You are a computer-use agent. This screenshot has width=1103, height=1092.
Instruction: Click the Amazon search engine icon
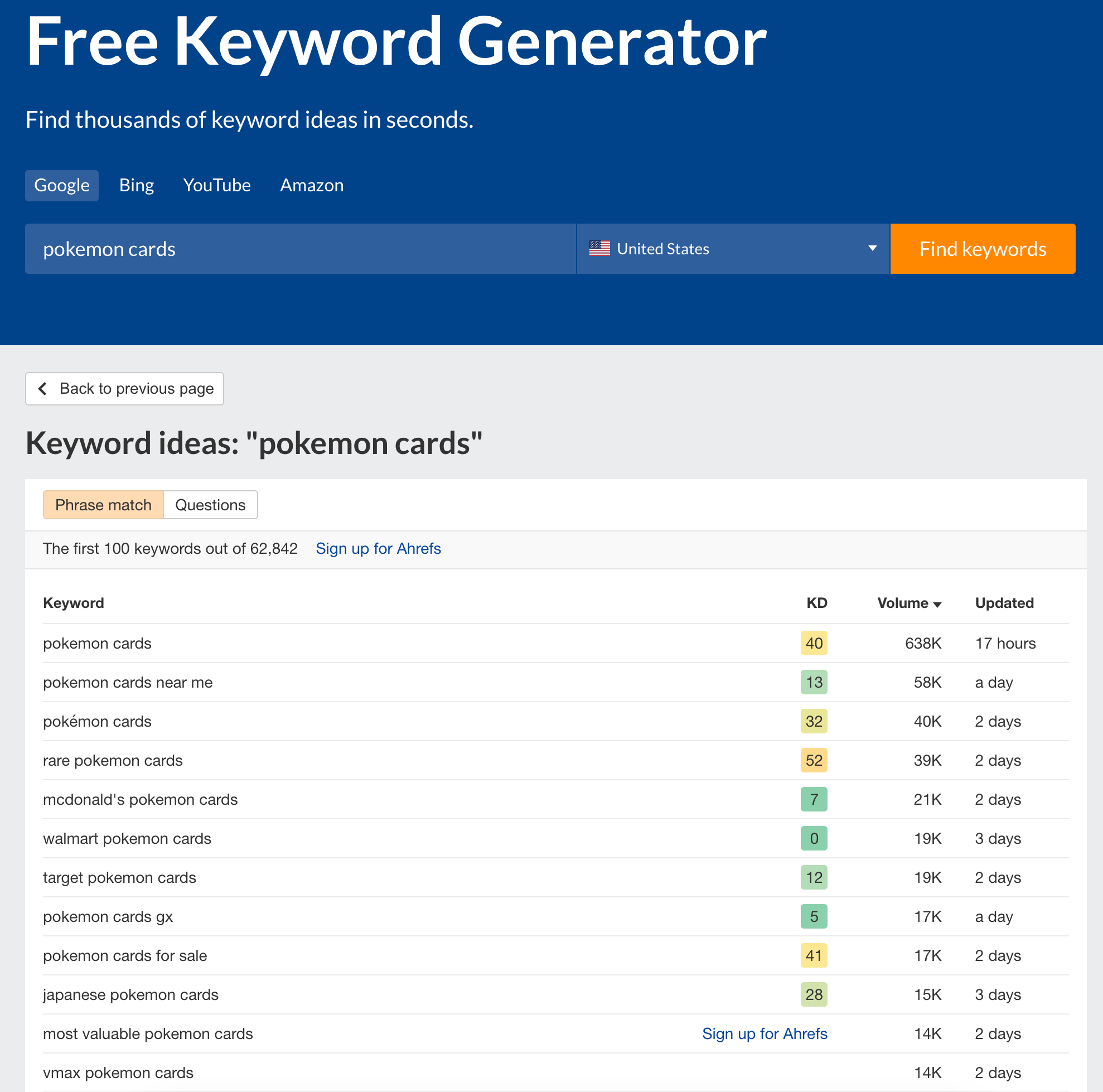tap(312, 185)
